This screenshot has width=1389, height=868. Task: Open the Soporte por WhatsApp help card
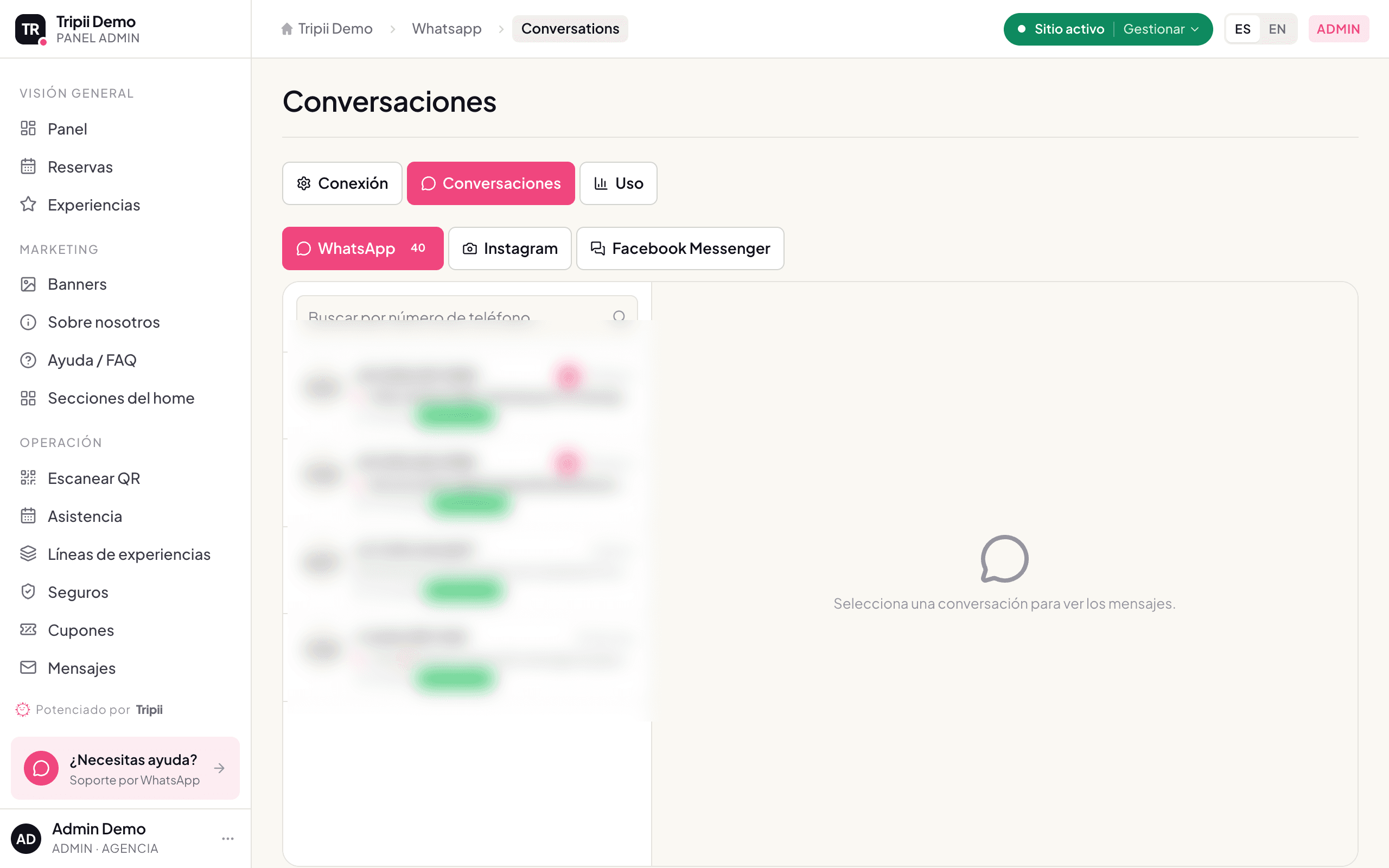(x=125, y=768)
